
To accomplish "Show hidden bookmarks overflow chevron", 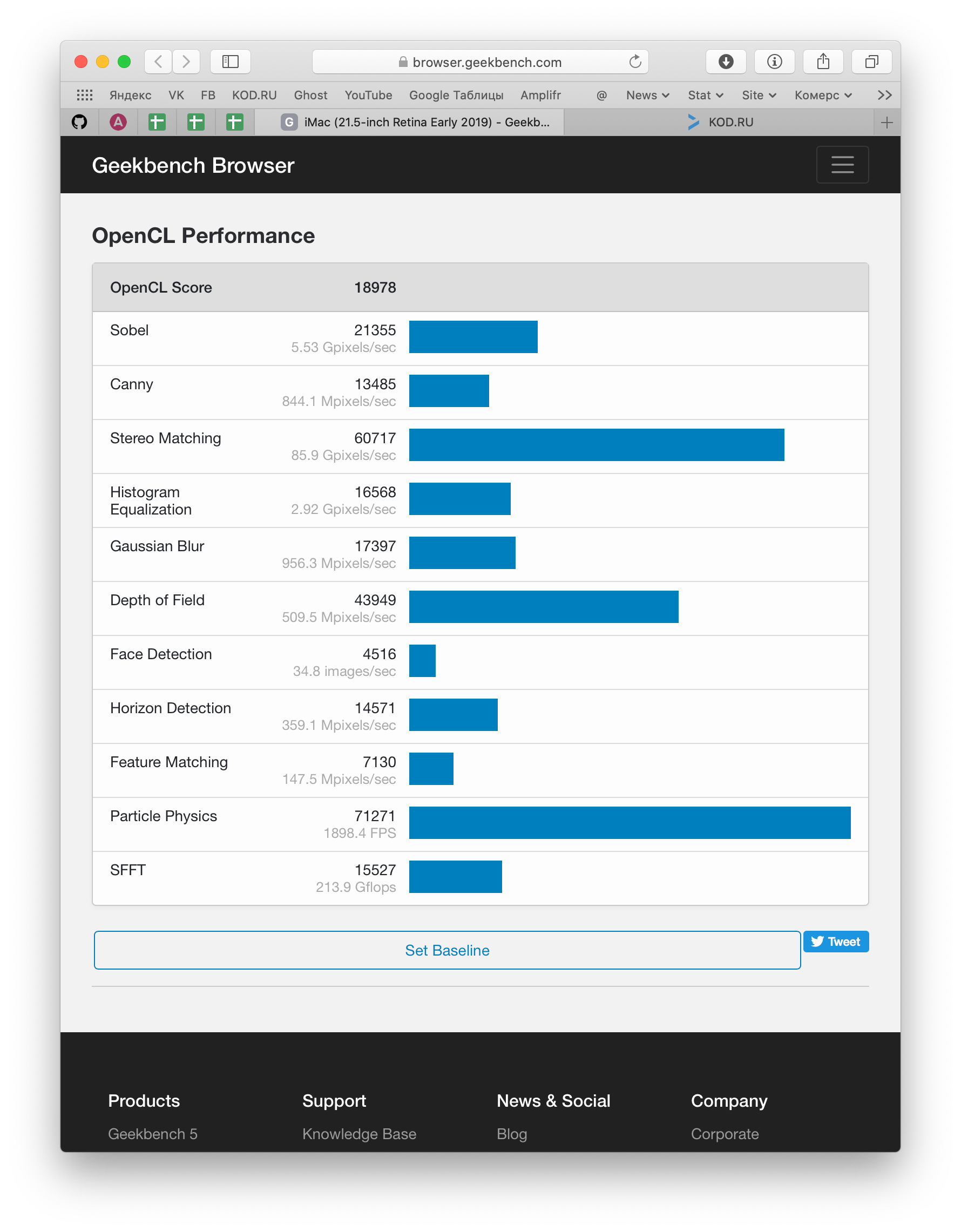I will [x=884, y=96].
